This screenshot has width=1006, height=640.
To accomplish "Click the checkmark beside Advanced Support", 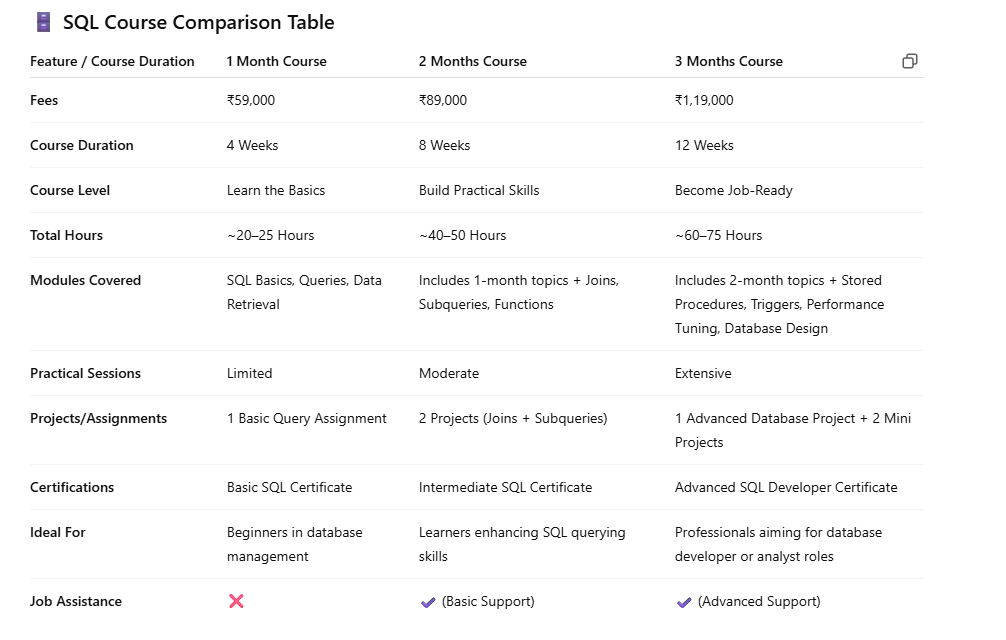I will click(x=684, y=602).
